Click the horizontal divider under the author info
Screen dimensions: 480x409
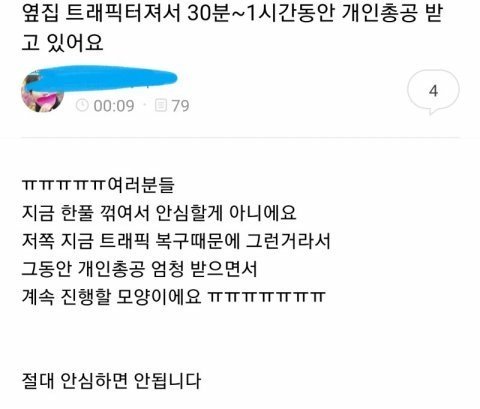click(x=241, y=137)
